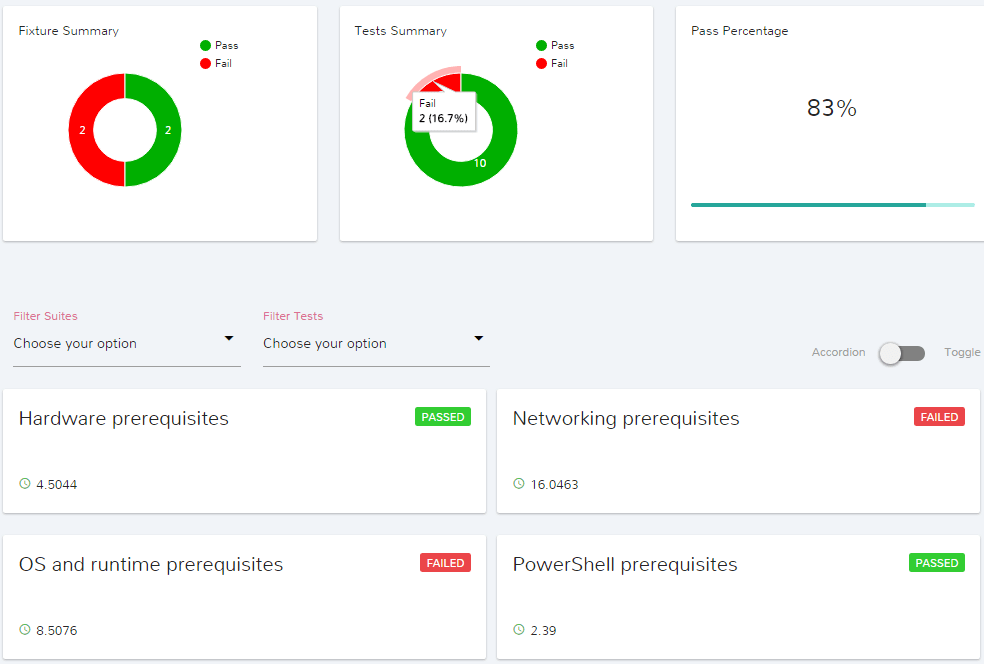Click PASSED badge on PowerShell prerequisites
The image size is (984, 664).
point(937,563)
